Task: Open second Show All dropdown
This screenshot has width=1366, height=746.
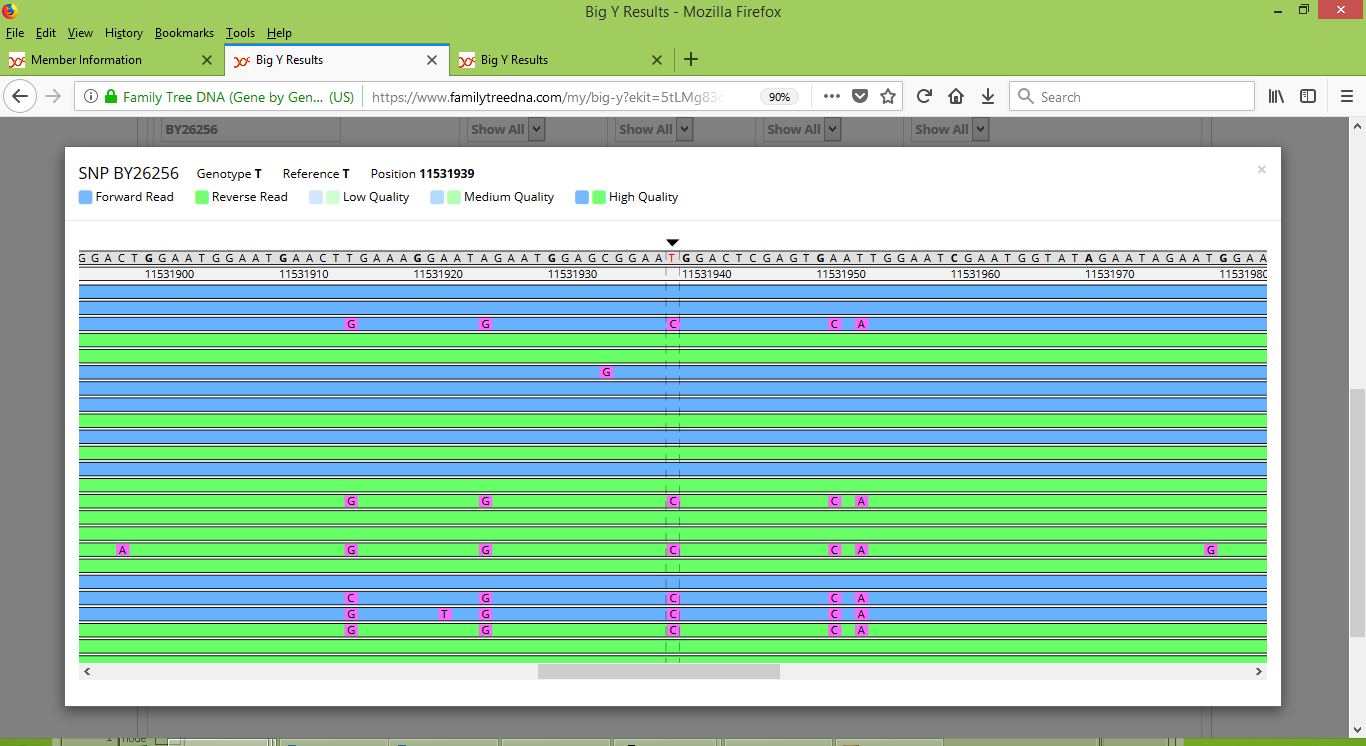Action: coord(655,129)
